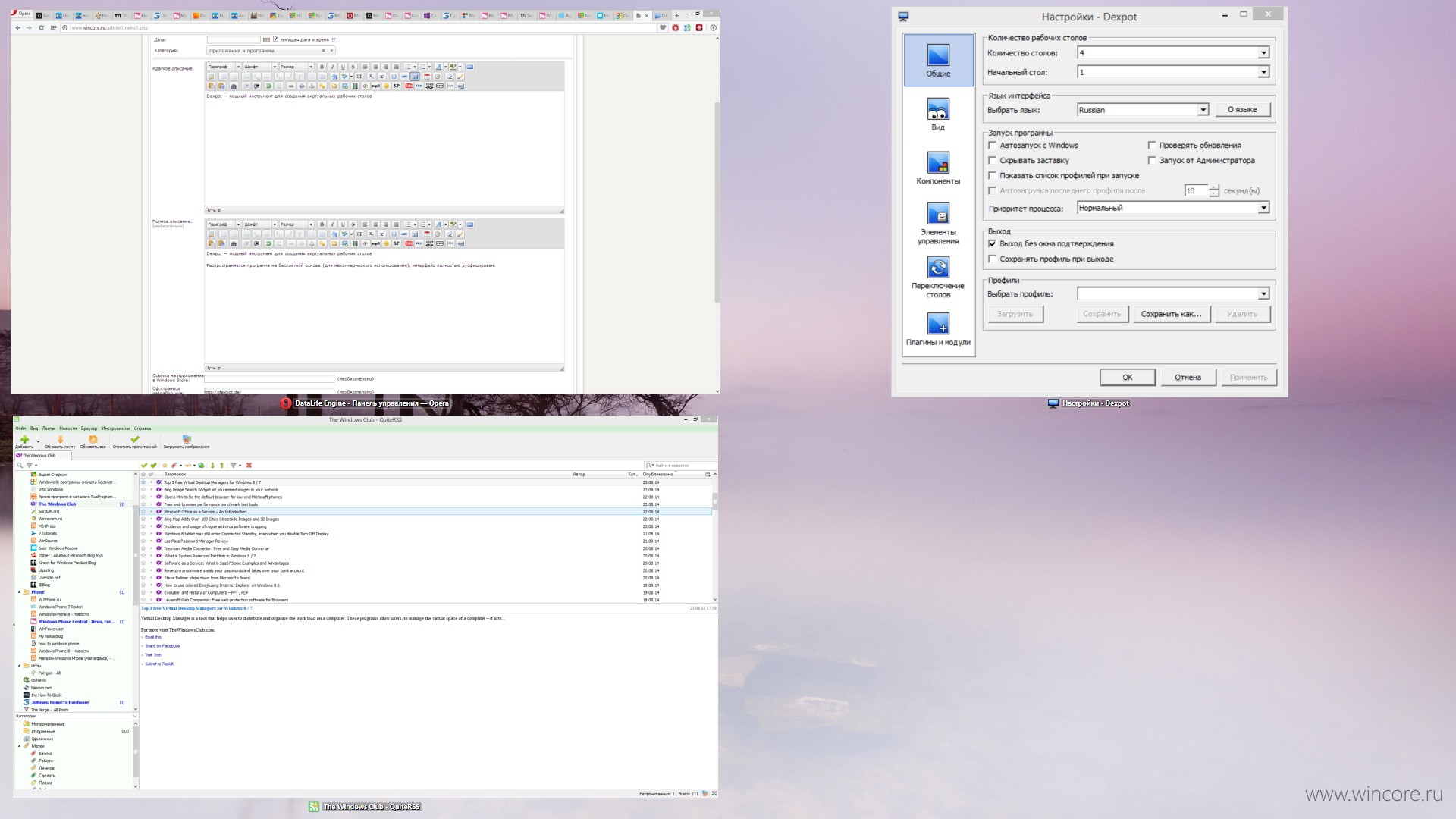Viewport: 1456px width, 819px height.
Task: Open Новости menu in QuiteRSS
Action: [68, 428]
